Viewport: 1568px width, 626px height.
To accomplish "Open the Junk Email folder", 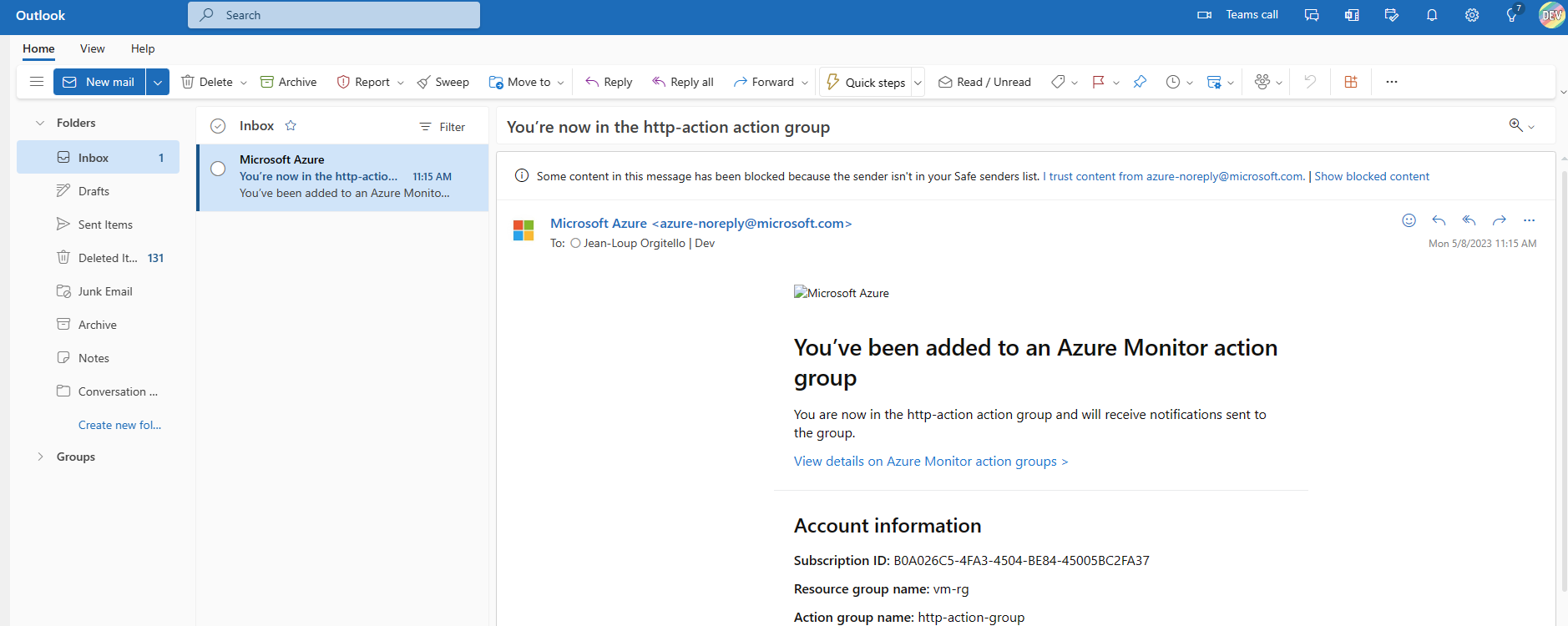I will coord(98,291).
